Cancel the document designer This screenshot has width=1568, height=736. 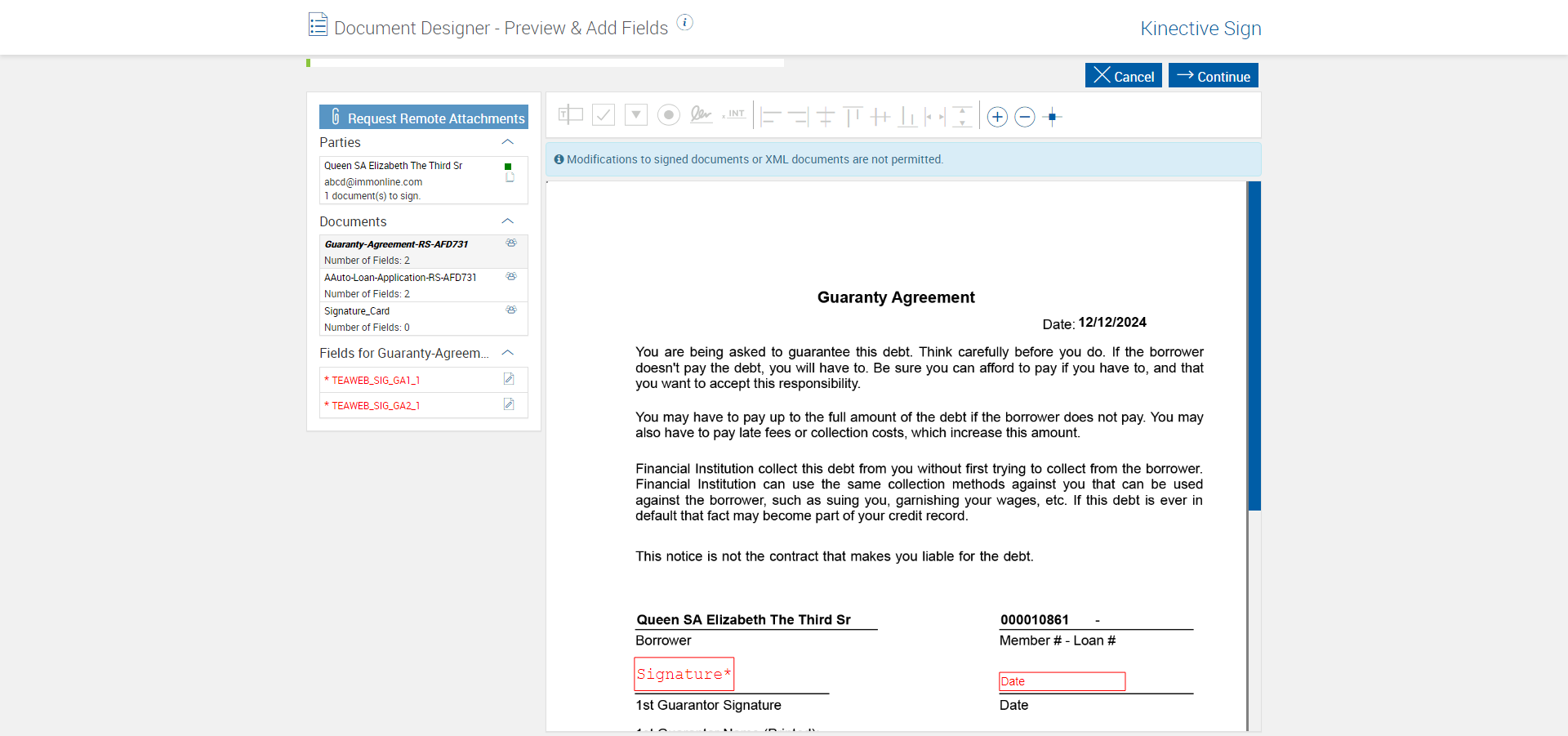1124,75
